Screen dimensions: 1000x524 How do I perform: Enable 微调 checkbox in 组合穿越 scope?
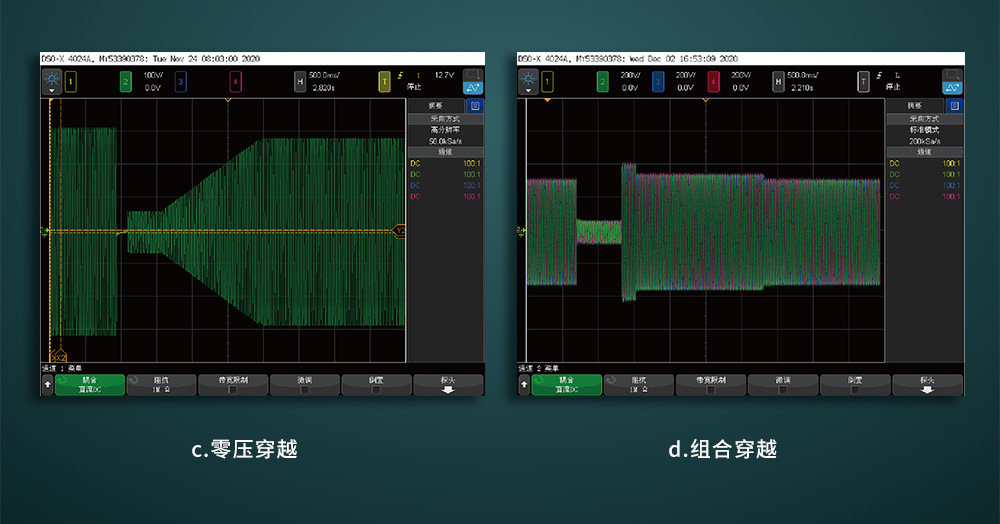783,390
